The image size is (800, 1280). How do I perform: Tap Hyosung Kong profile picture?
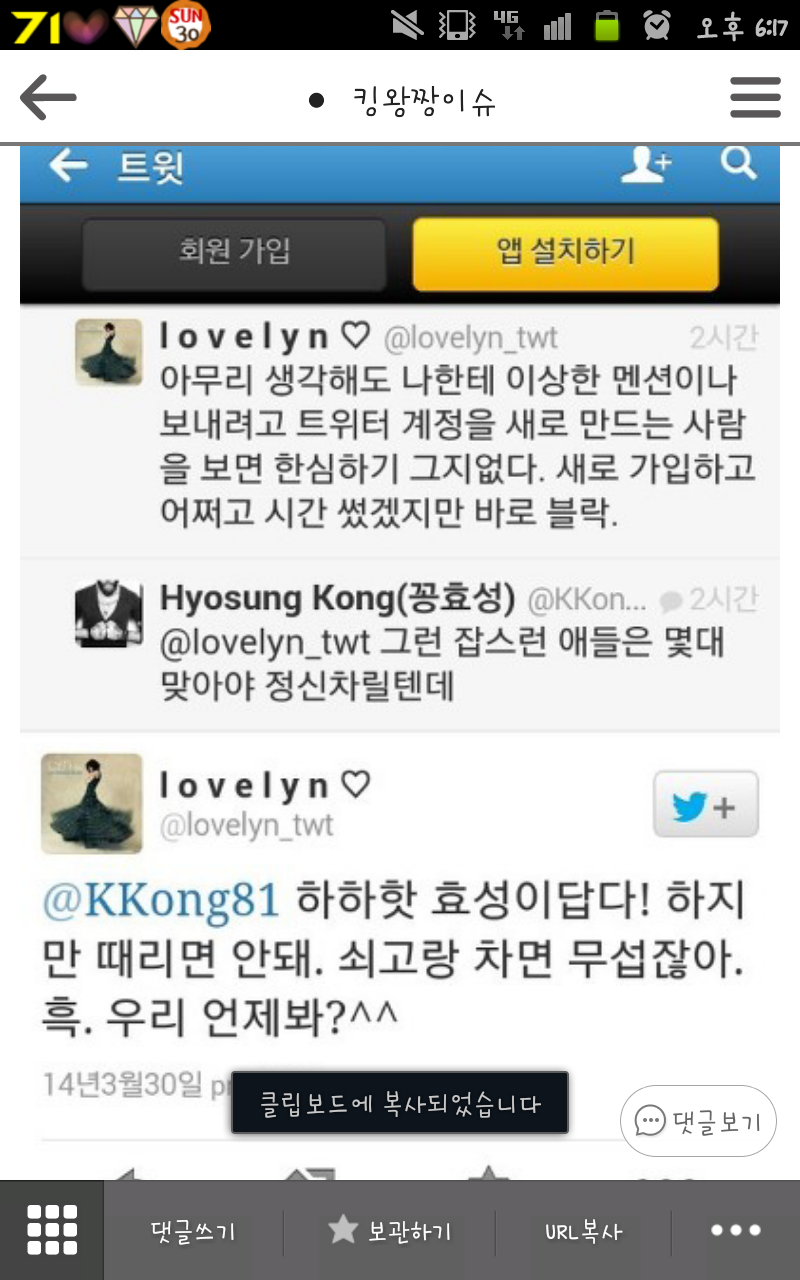click(109, 614)
